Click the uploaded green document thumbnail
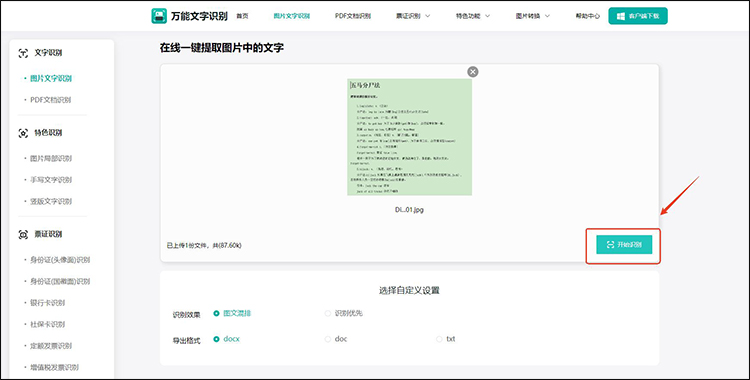Screen dimensions: 750x380 click(x=409, y=137)
